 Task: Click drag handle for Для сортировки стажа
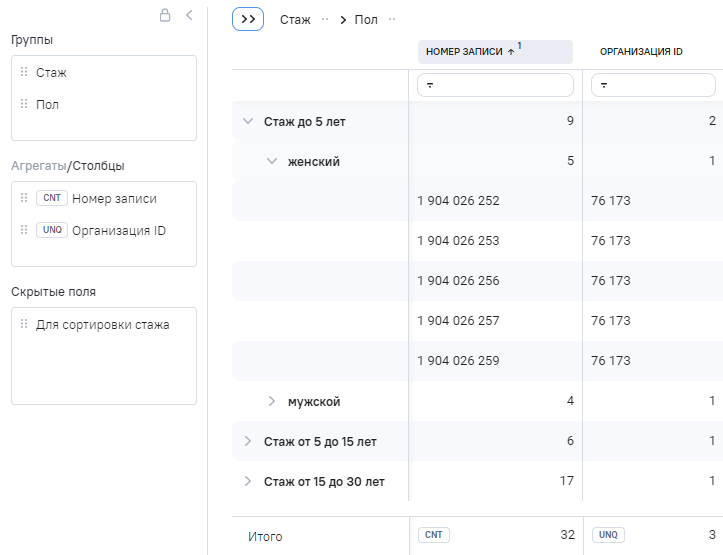coord(24,325)
